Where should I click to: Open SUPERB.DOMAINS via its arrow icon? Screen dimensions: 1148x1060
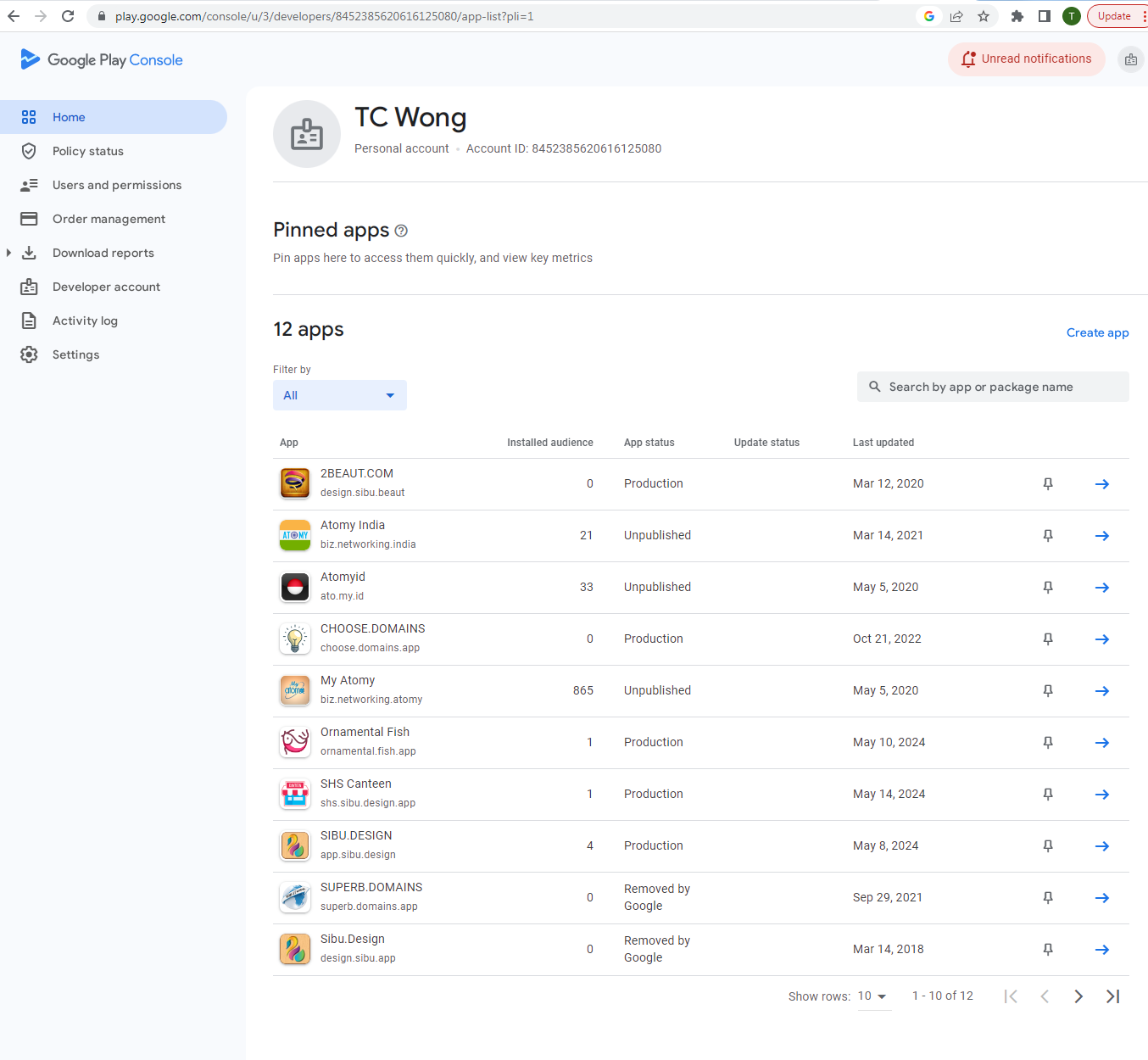[1102, 898]
